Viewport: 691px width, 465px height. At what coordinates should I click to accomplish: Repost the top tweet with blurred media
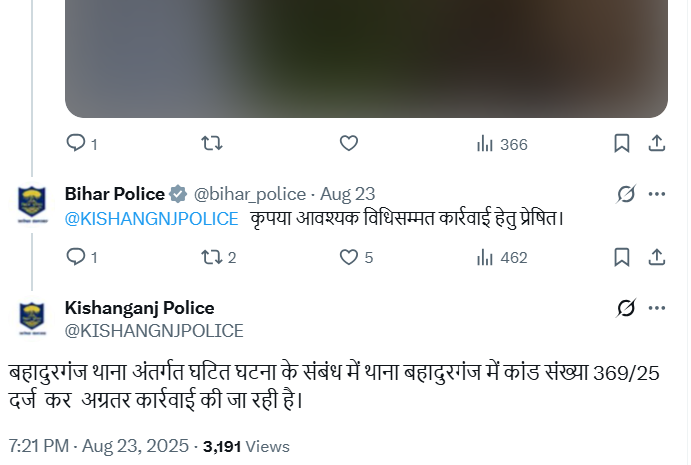pyautogui.click(x=212, y=144)
